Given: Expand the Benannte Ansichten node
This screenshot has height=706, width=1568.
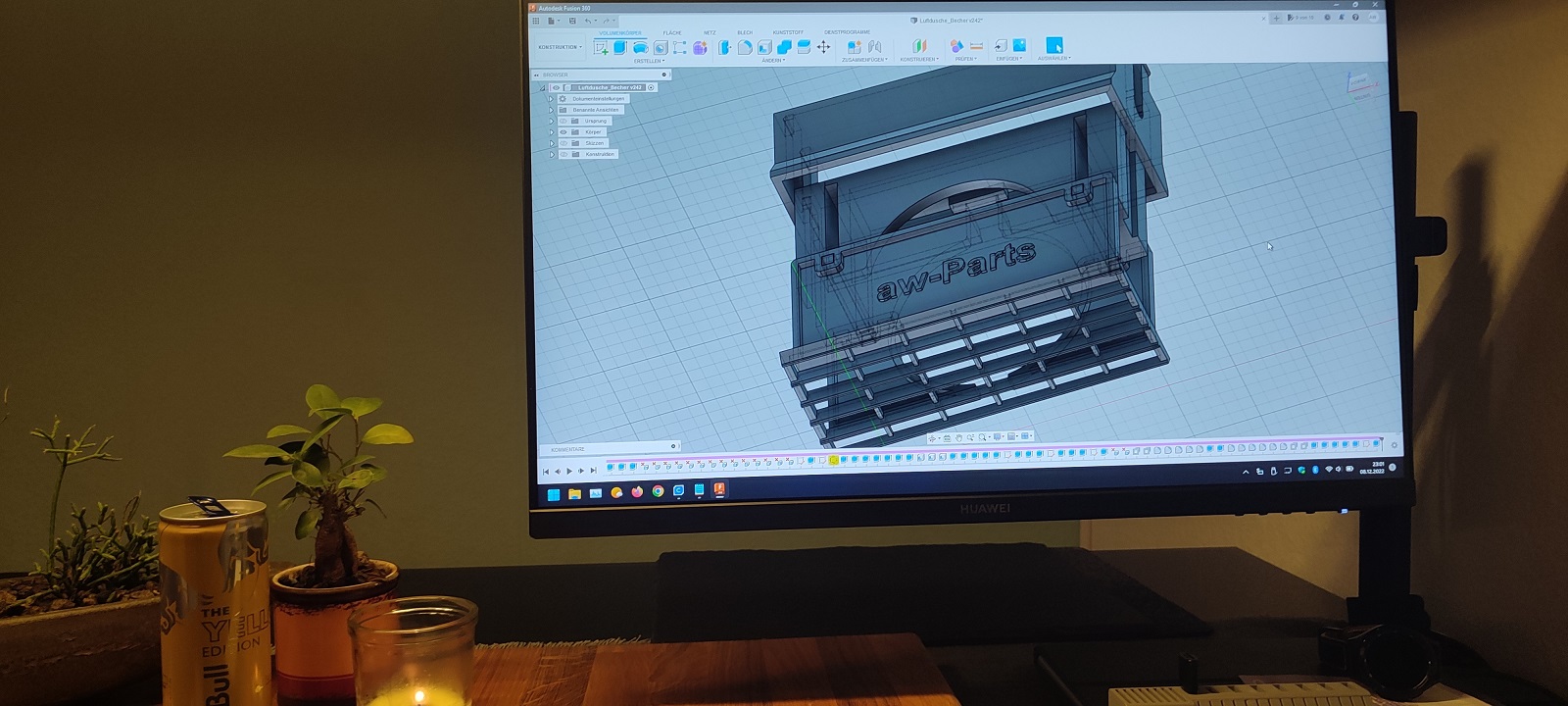Looking at the screenshot, I should coord(552,110).
